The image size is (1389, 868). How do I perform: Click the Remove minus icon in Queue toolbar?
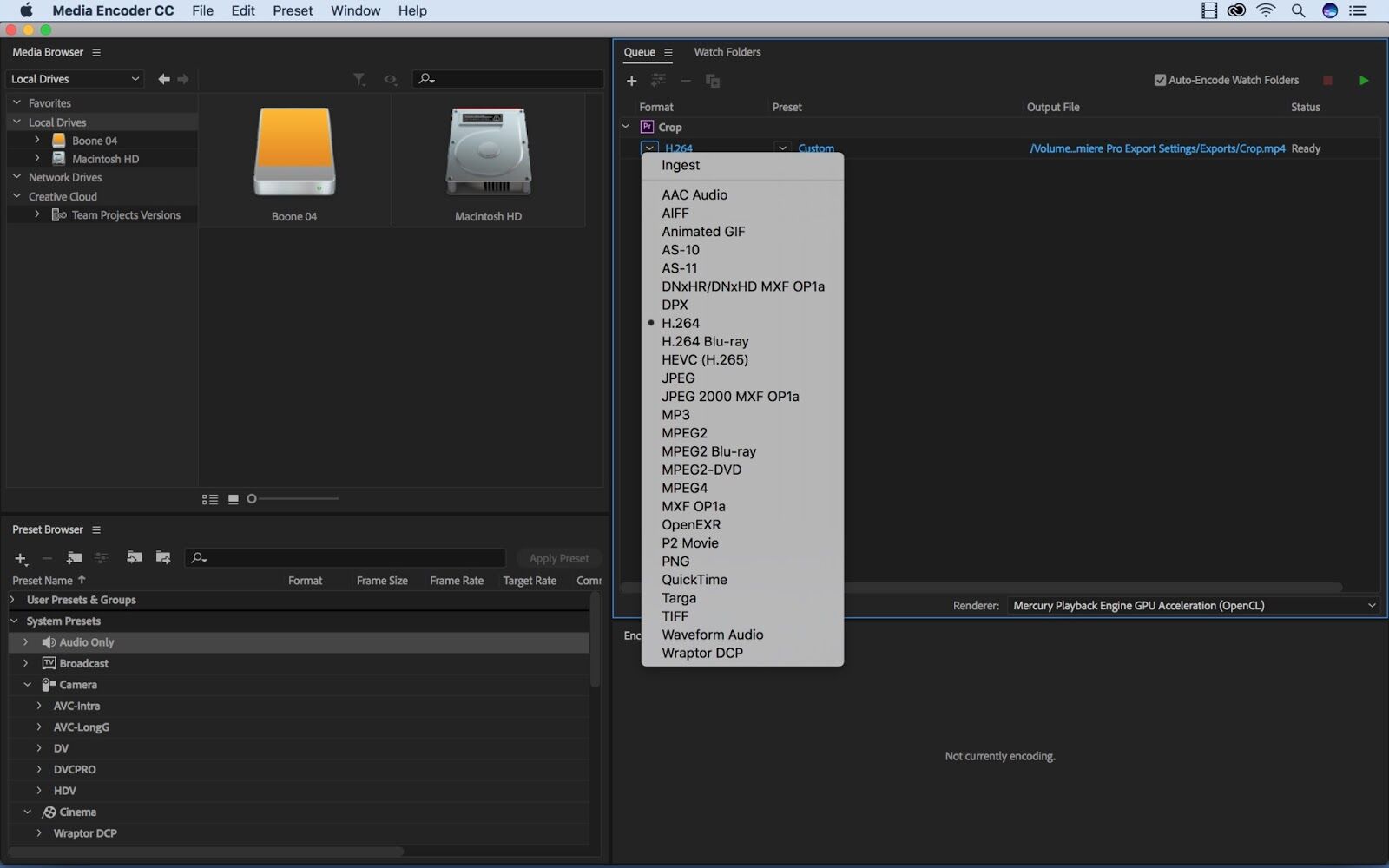click(686, 81)
